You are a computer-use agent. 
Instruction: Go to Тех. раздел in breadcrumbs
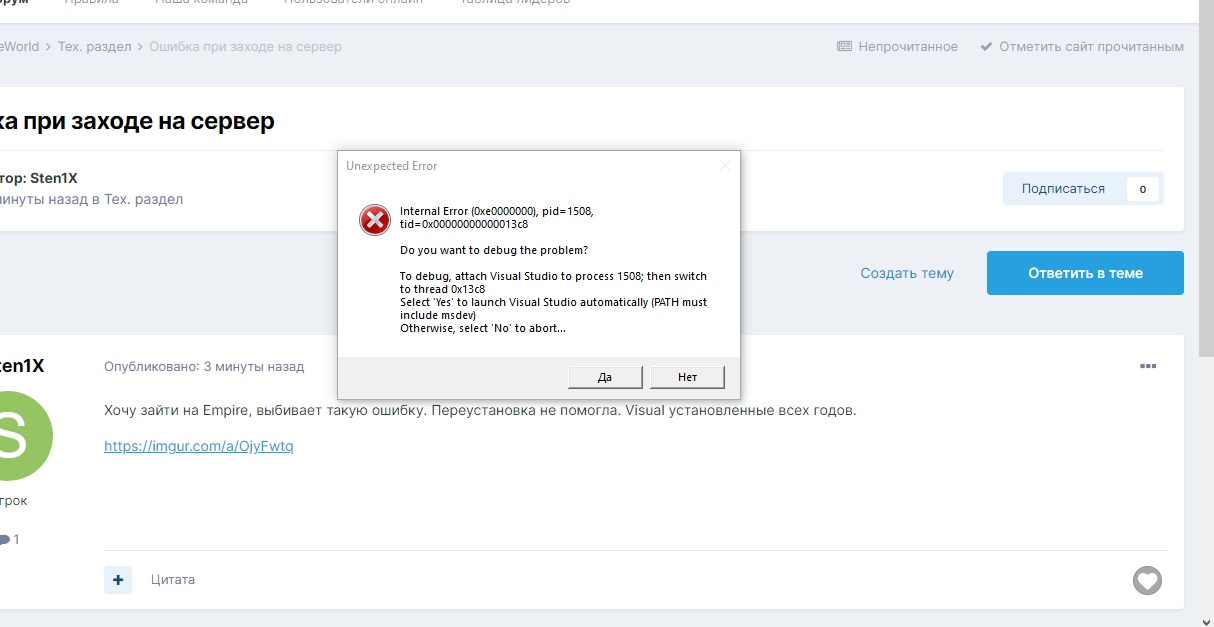tap(94, 47)
